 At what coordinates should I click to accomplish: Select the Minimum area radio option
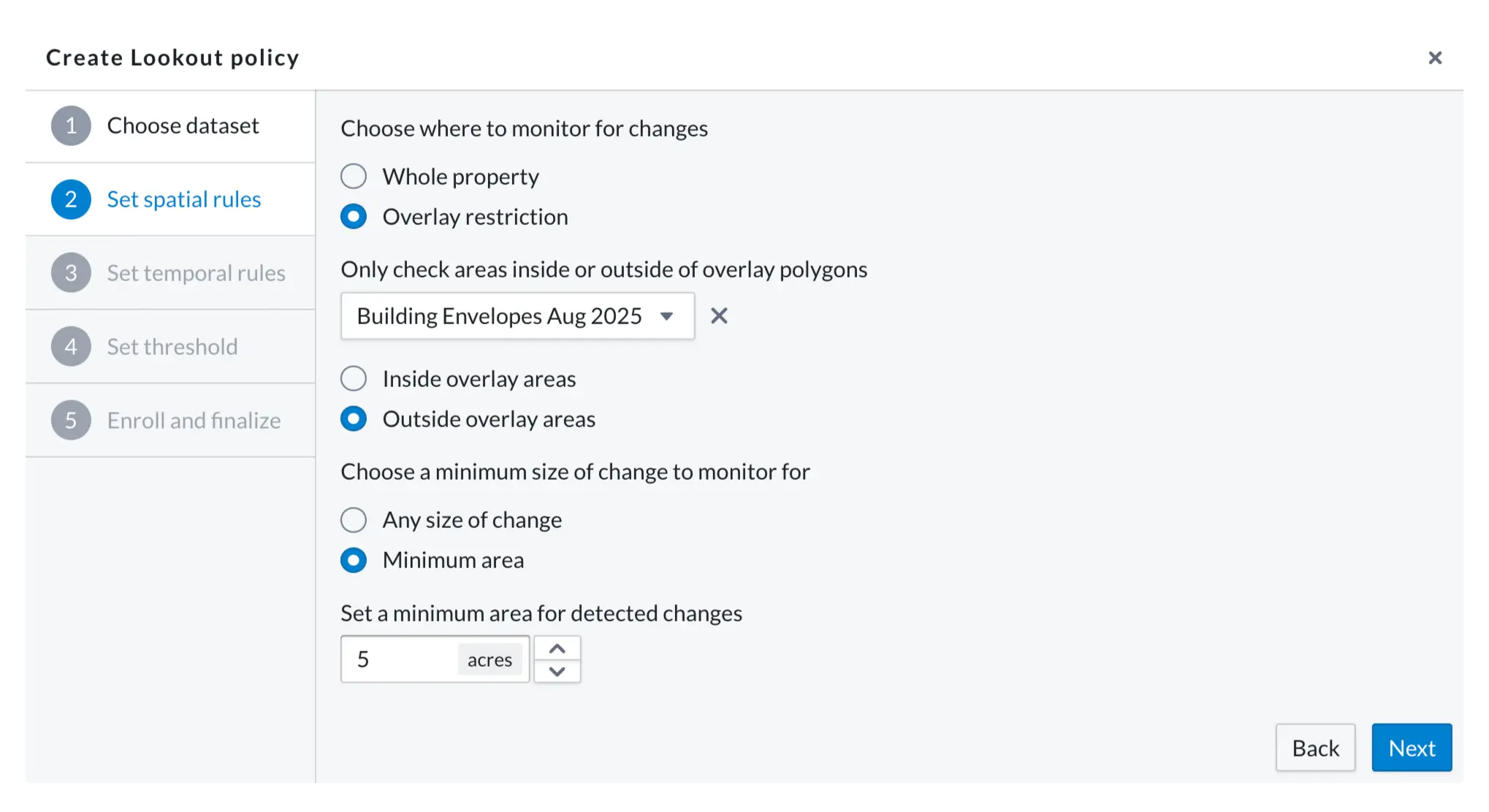pyautogui.click(x=354, y=560)
